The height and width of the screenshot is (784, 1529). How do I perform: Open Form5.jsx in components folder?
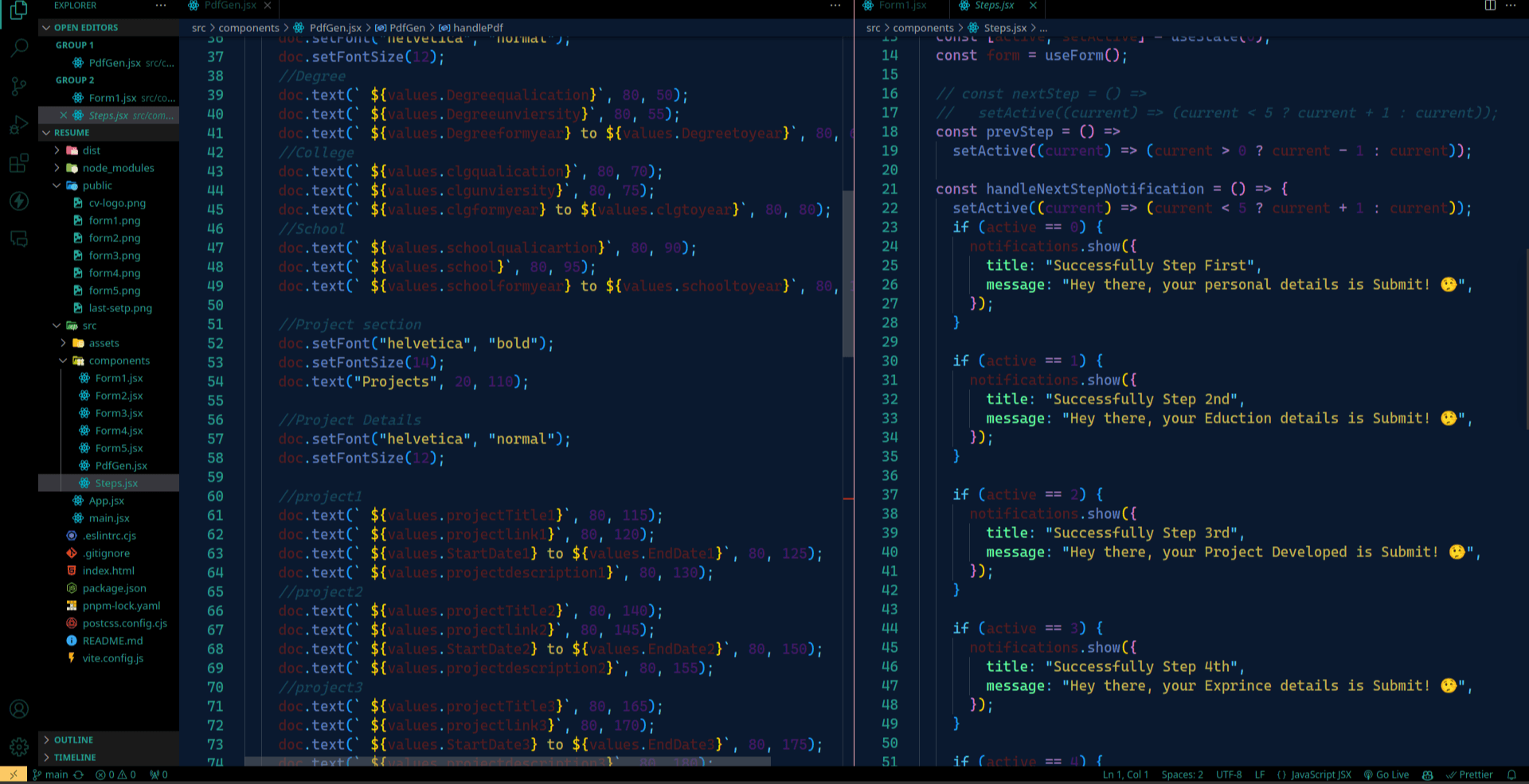(x=109, y=448)
